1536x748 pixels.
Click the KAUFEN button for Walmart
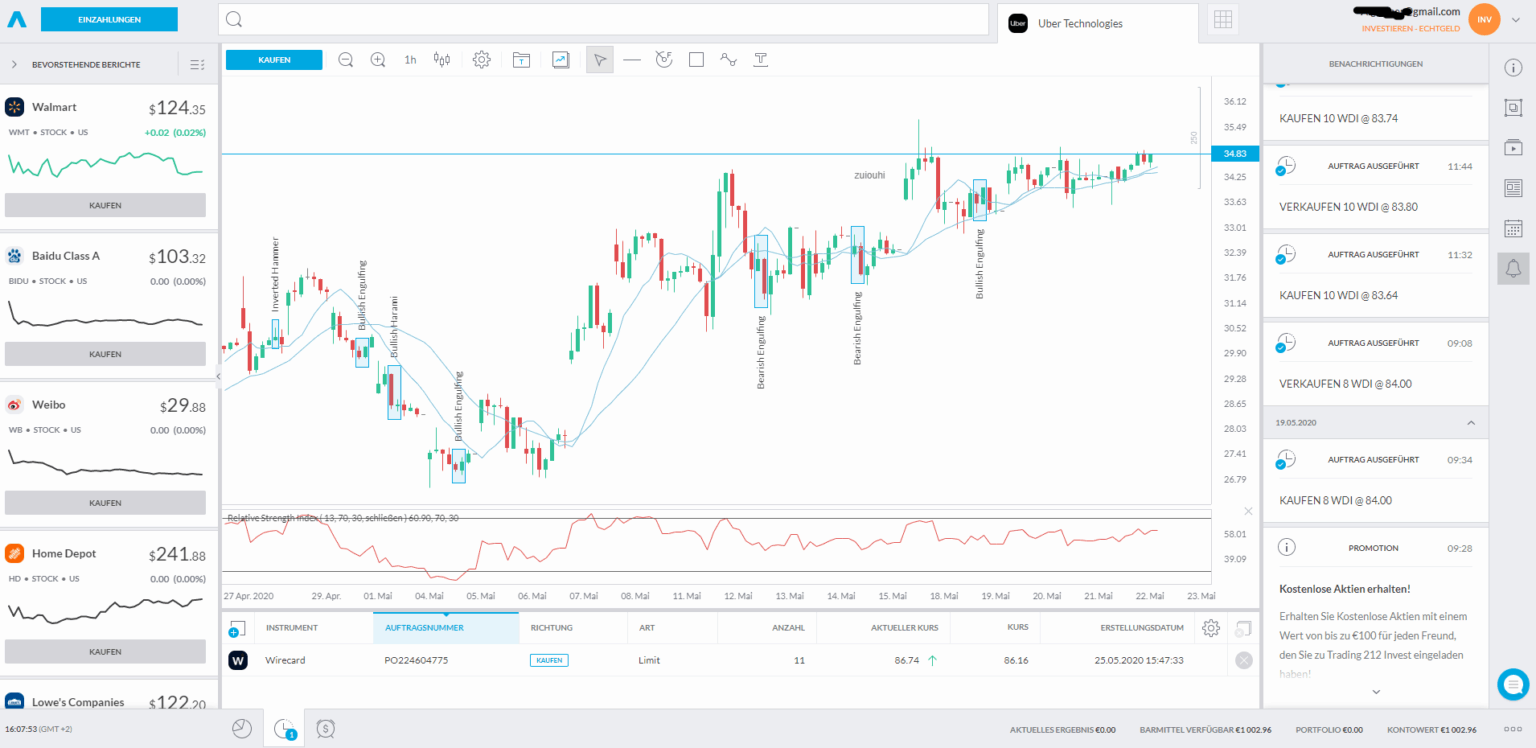coord(105,205)
